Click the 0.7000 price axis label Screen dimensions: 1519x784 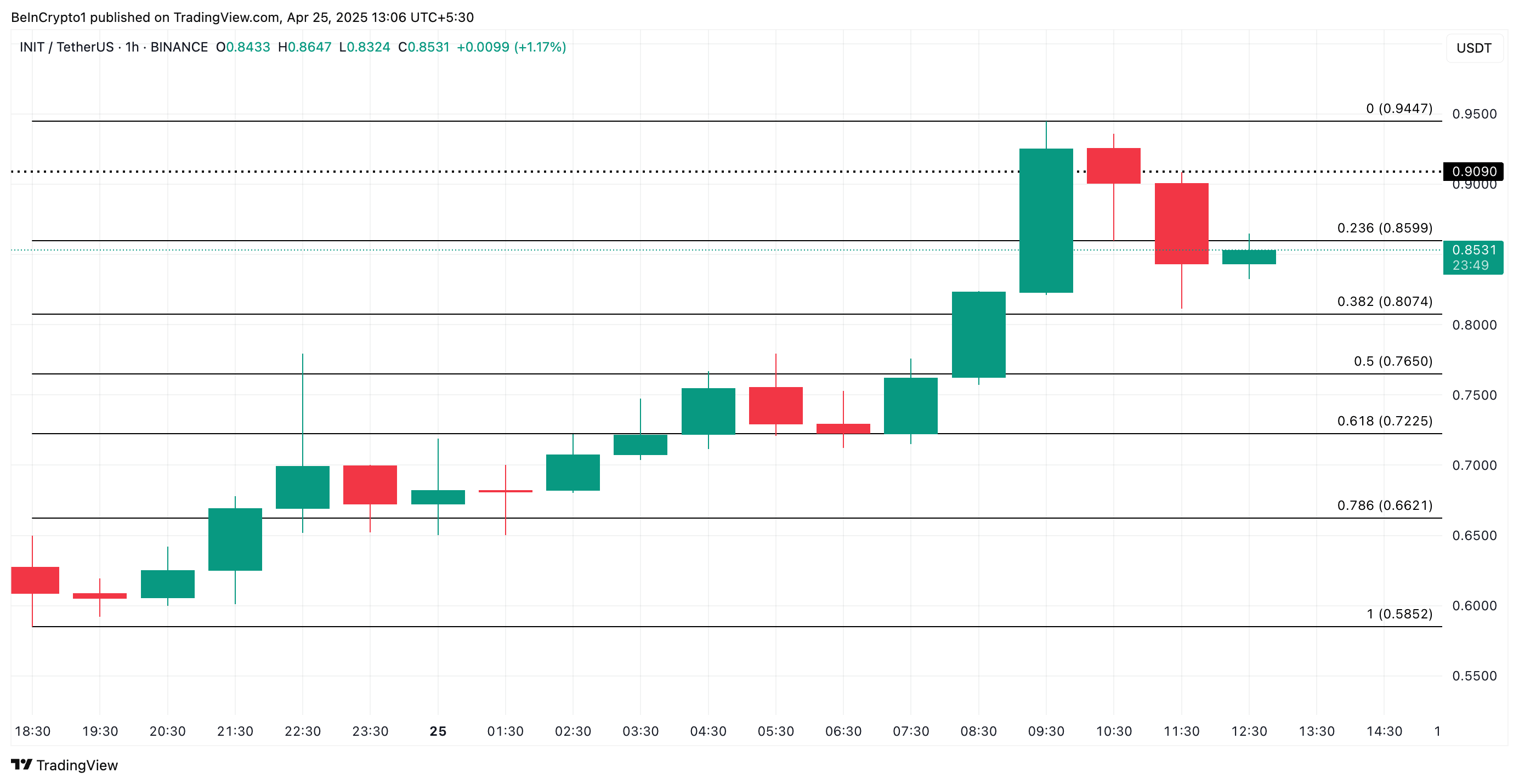[x=1473, y=465]
